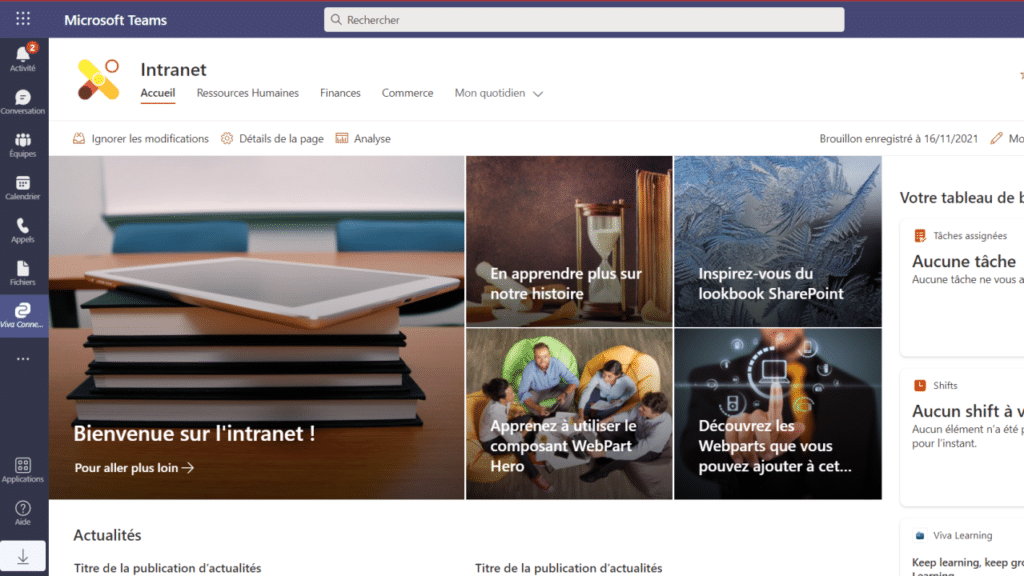Click the Shifts card icon
Viewport: 1024px width, 576px height.
click(920, 385)
